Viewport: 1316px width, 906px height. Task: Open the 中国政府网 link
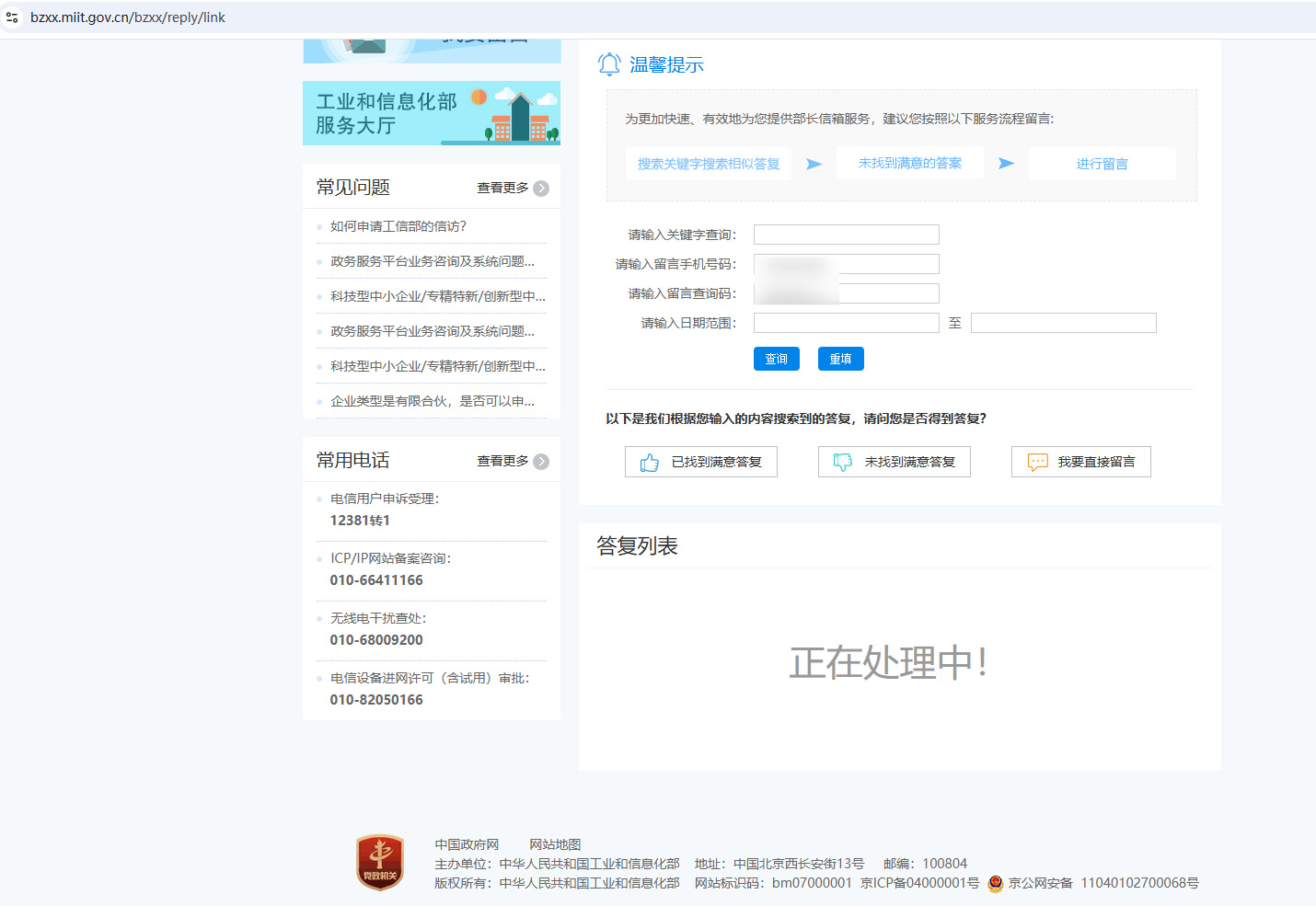466,843
